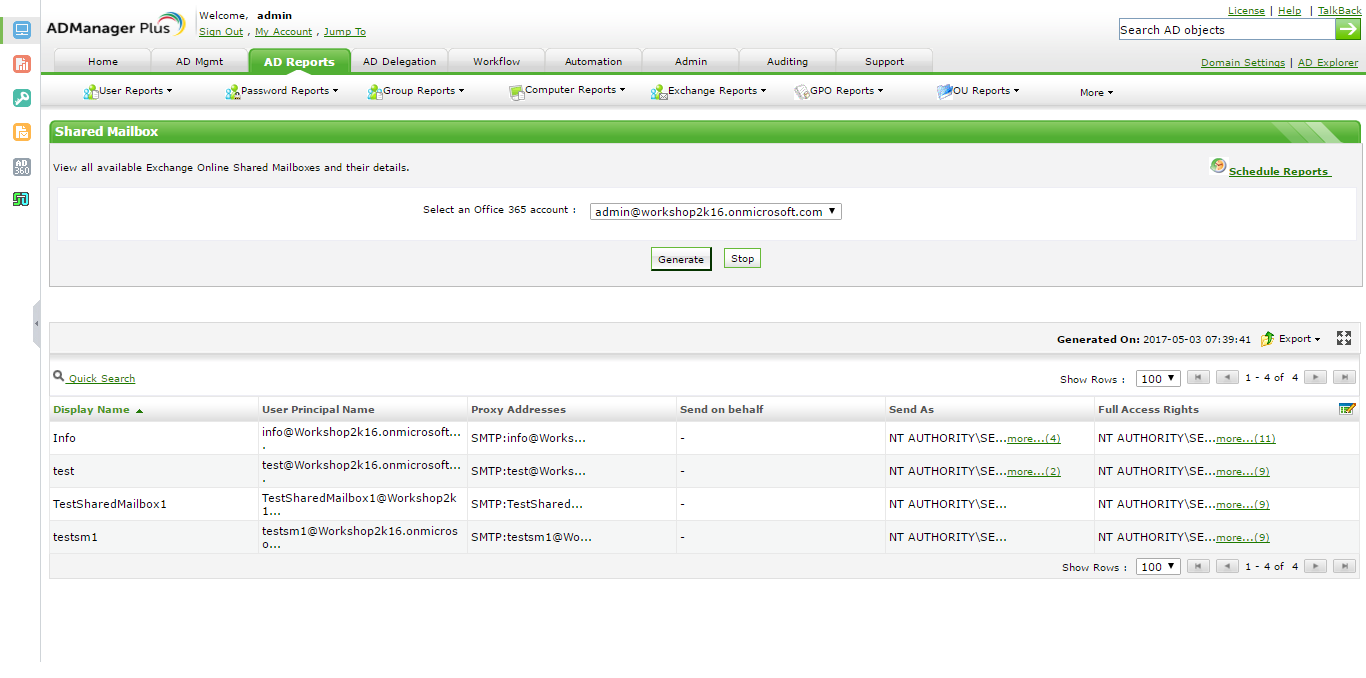Open the Password Reports dropdown menu
The width and height of the screenshot is (1366, 678).
282,91
